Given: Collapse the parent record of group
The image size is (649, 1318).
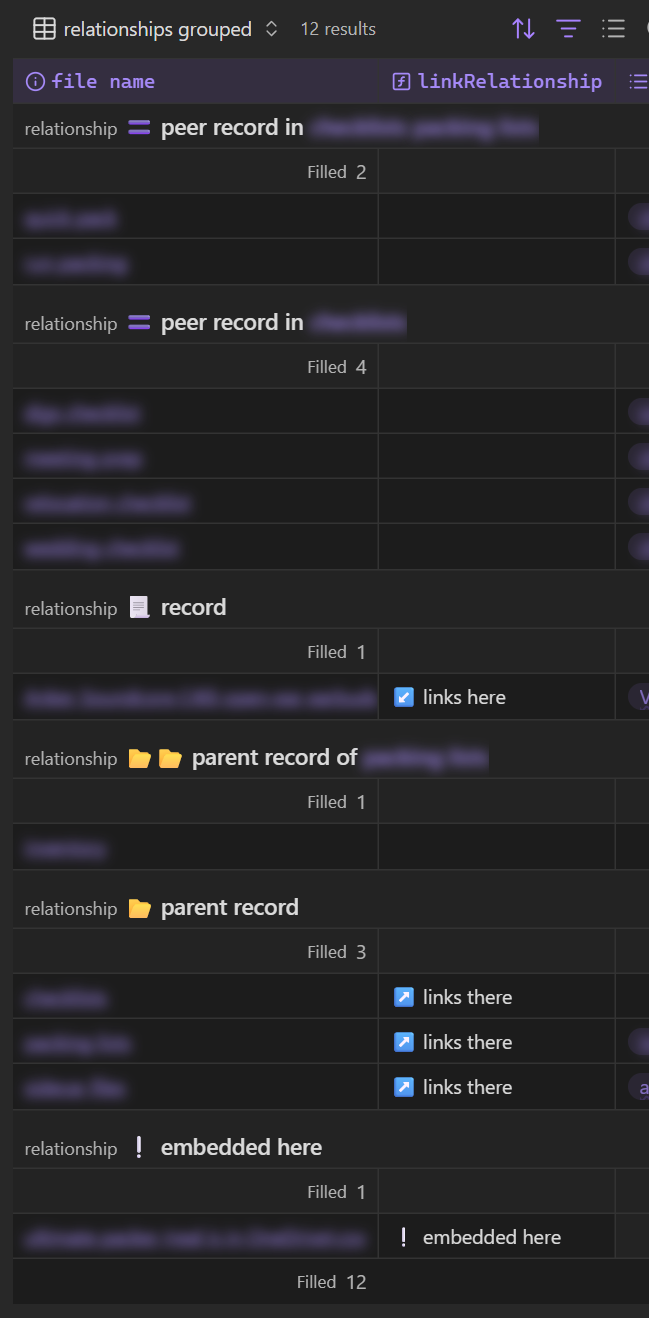Looking at the screenshot, I should click(x=256, y=758).
